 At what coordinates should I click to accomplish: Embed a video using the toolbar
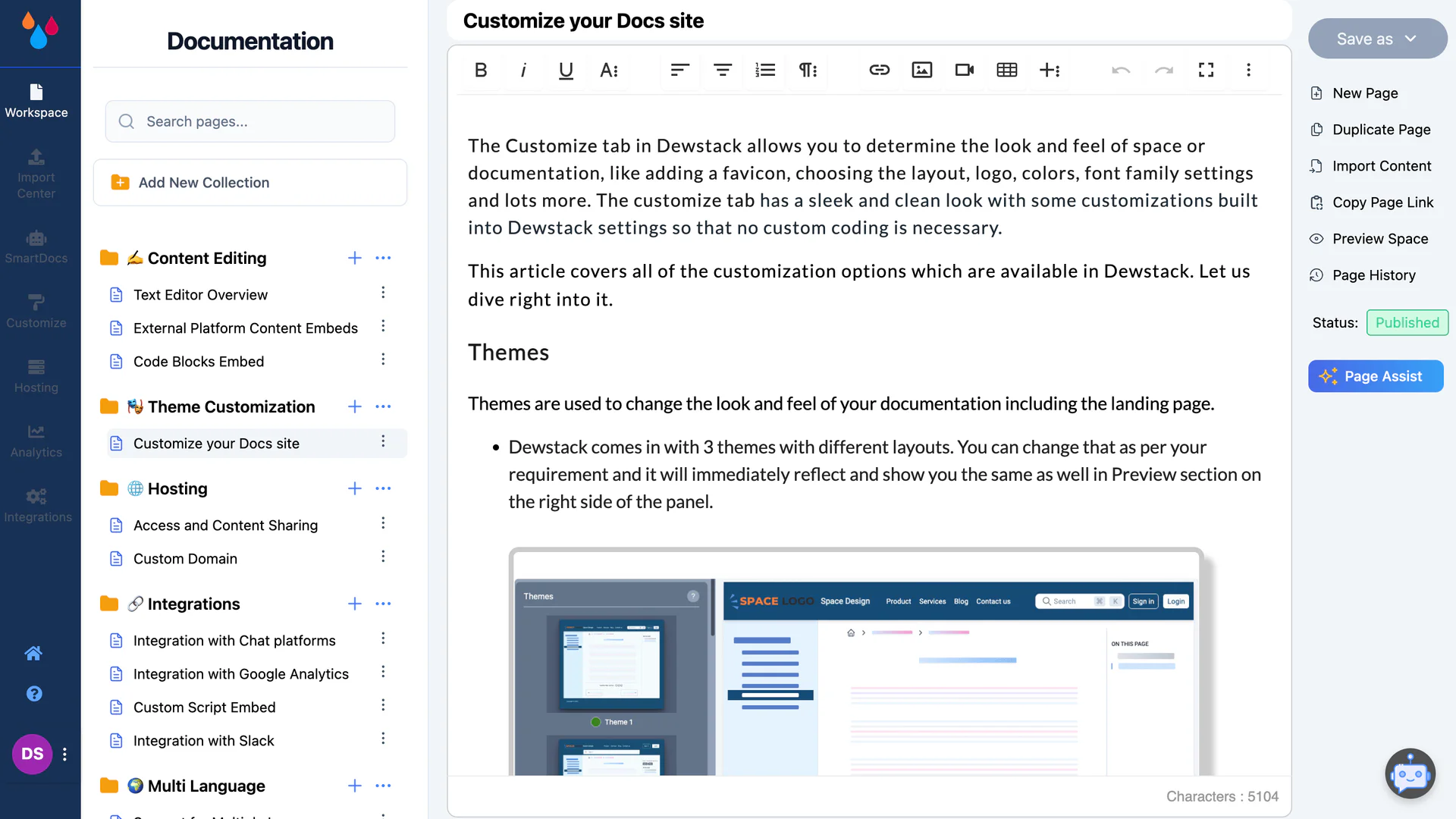tap(964, 70)
